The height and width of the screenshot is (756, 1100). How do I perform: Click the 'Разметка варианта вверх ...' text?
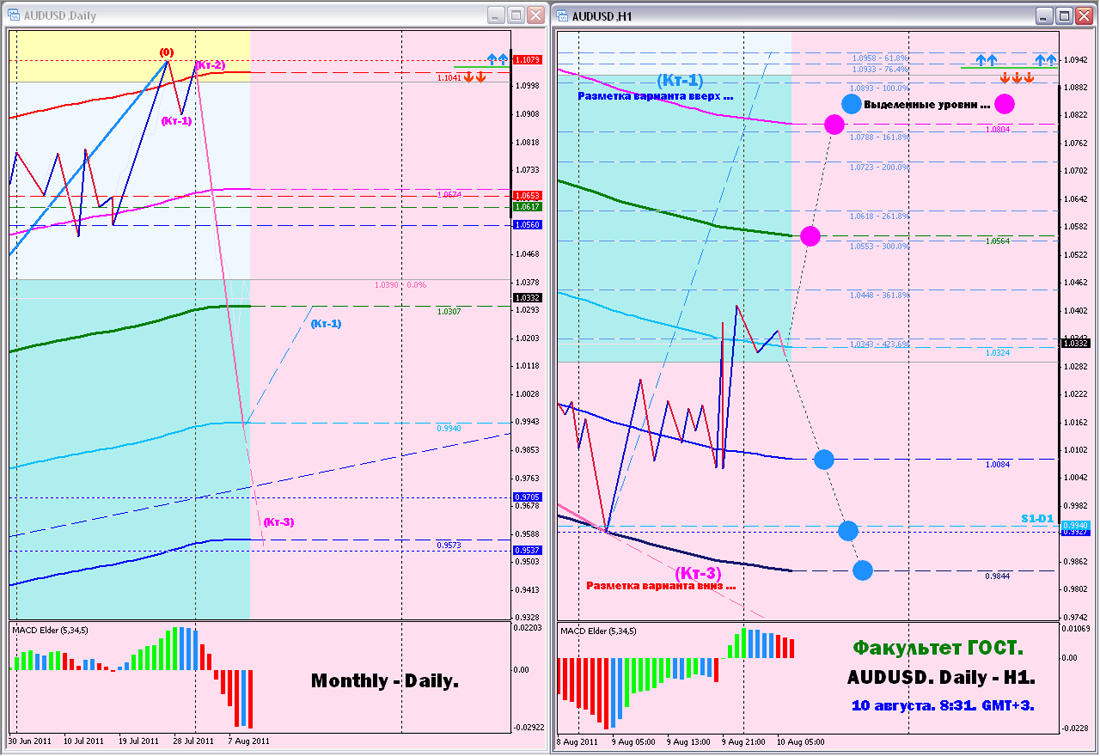click(x=655, y=96)
